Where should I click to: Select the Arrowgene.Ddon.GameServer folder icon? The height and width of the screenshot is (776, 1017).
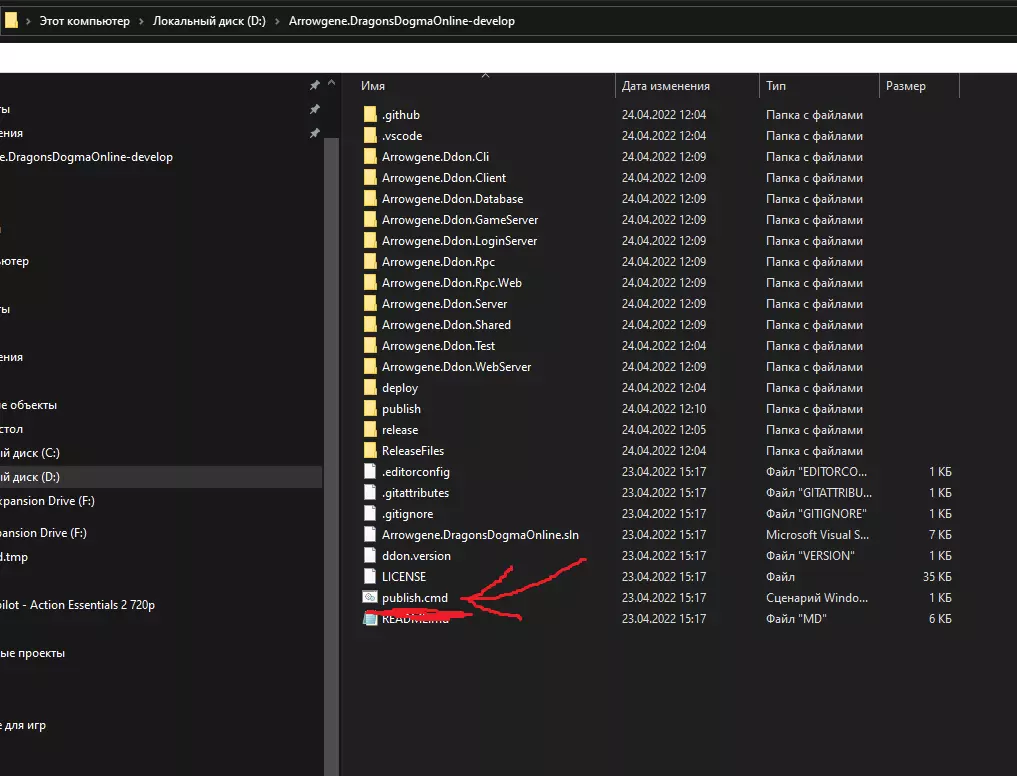pos(369,220)
